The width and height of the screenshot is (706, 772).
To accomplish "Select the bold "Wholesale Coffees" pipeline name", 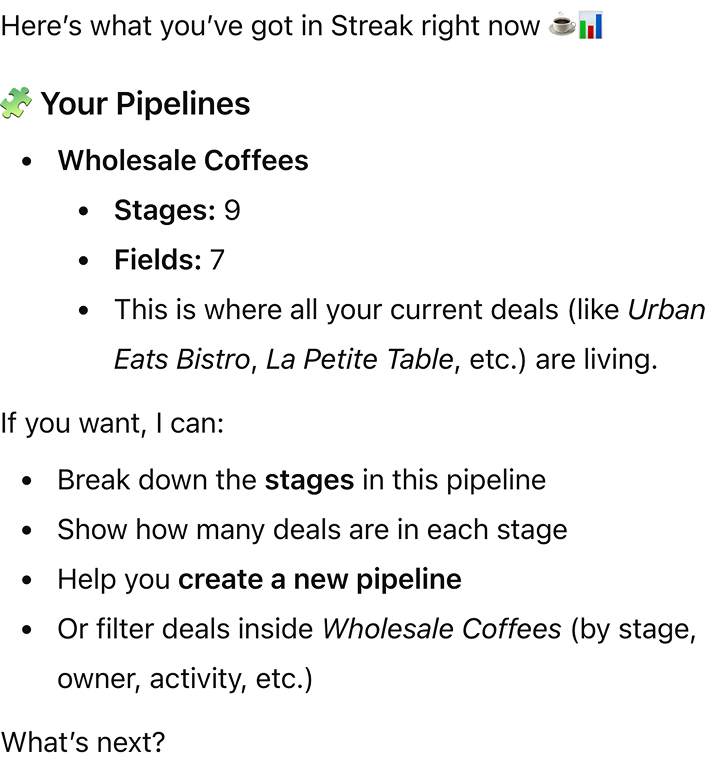I will coord(183,160).
